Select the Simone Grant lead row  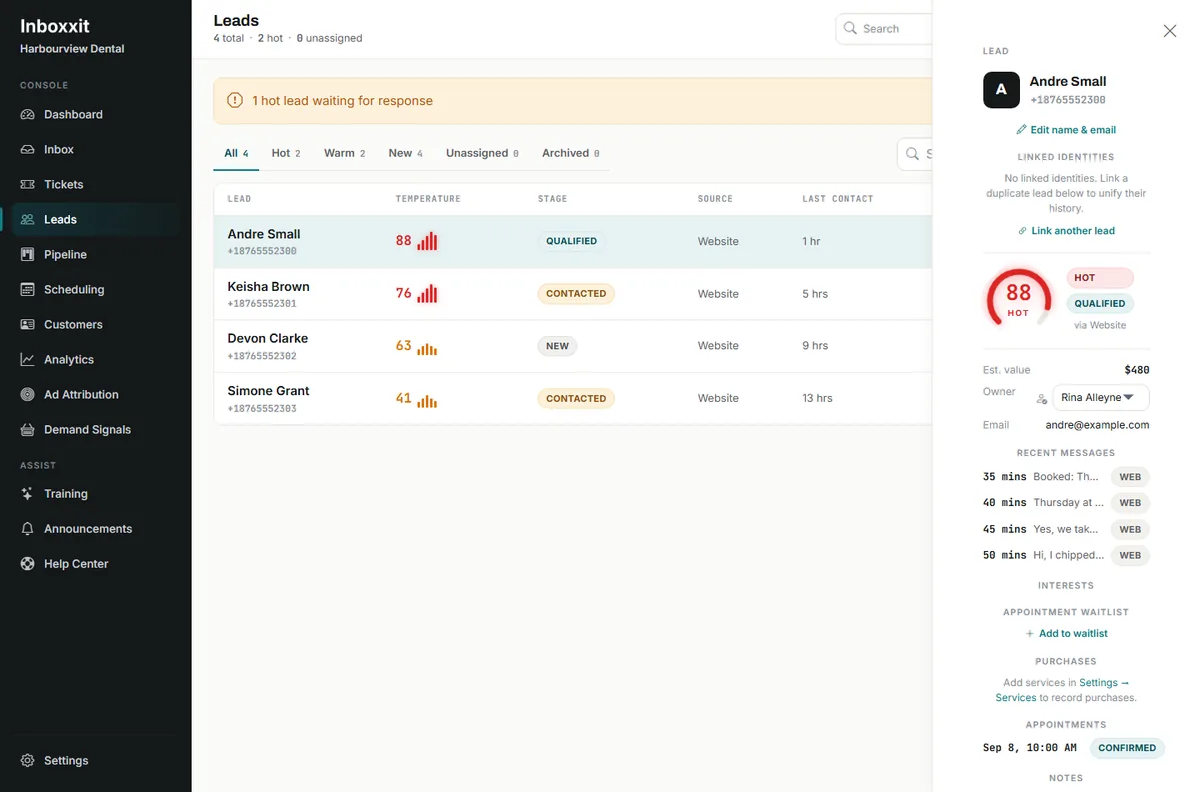(x=573, y=398)
